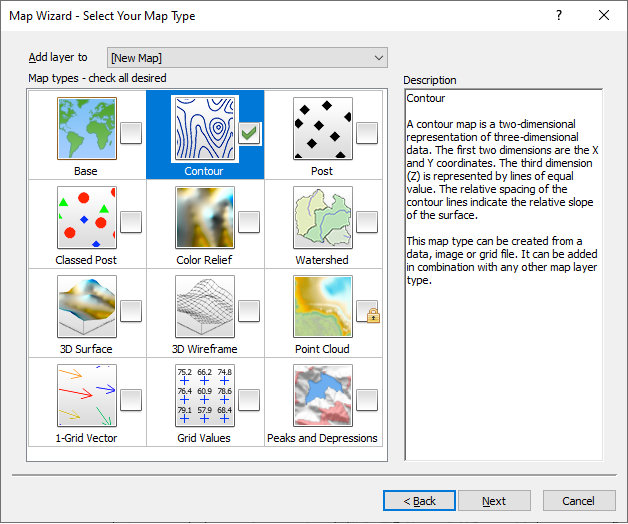
Task: Tick the Watershed map checkbox
Action: pos(367,222)
